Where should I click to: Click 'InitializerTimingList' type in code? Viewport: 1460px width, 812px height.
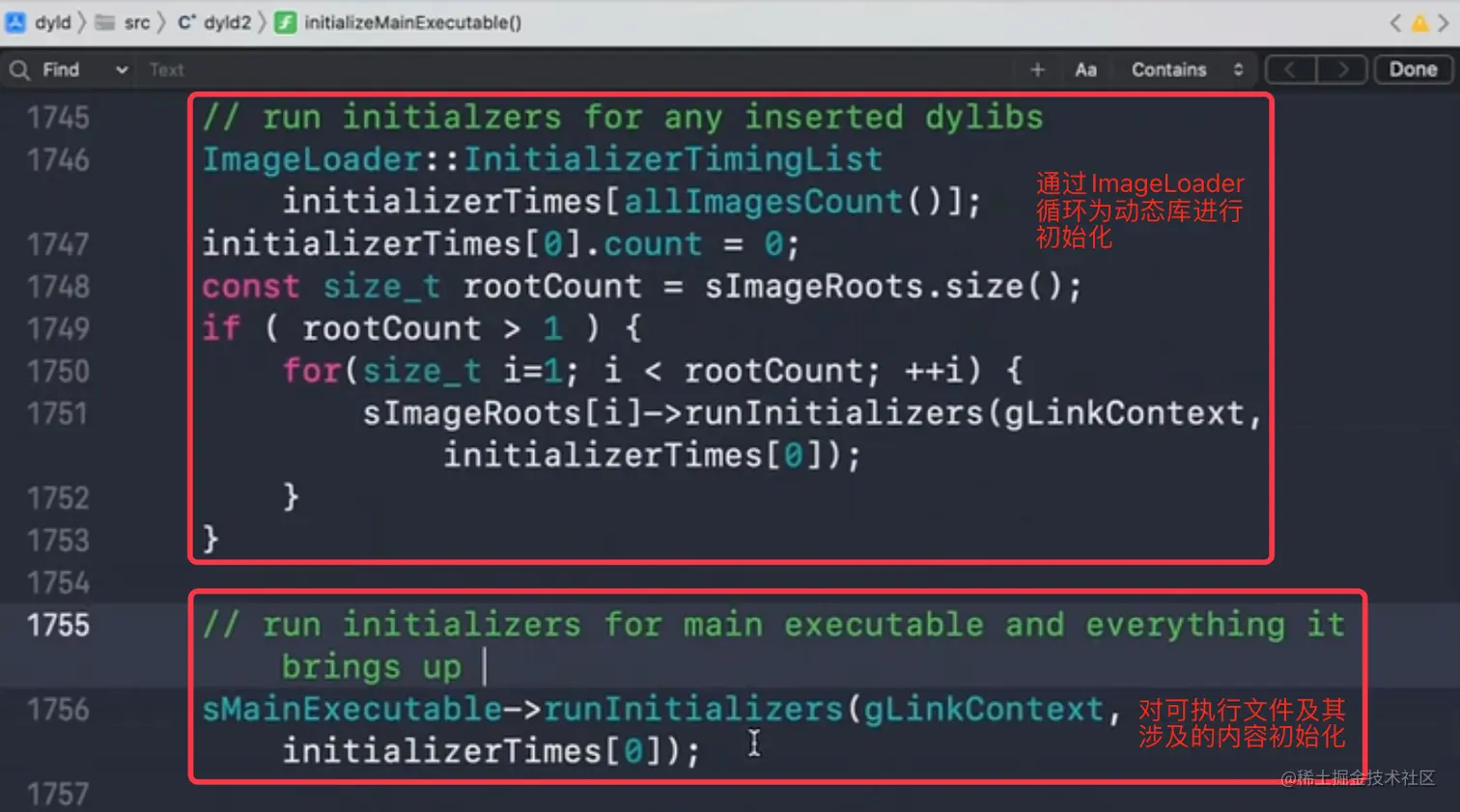point(673,159)
